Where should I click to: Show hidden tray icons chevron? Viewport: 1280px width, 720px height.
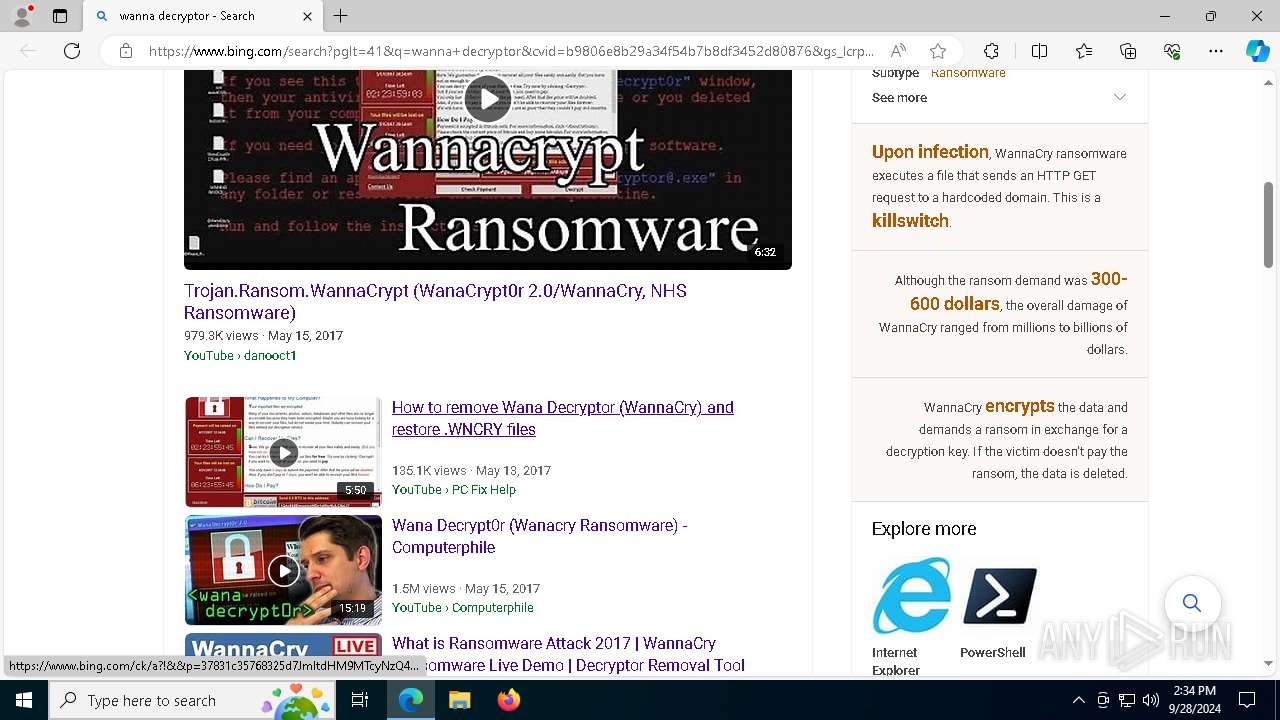(x=1078, y=700)
